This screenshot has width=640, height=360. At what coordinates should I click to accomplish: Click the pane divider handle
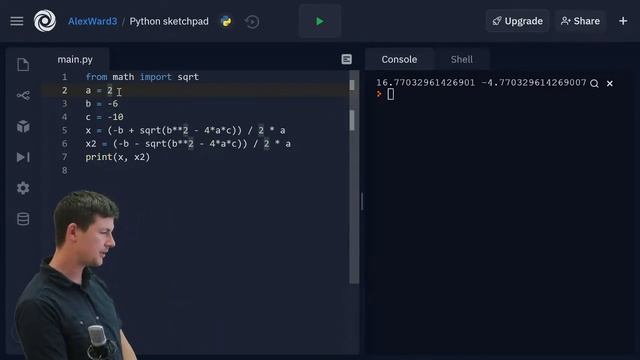[362, 201]
